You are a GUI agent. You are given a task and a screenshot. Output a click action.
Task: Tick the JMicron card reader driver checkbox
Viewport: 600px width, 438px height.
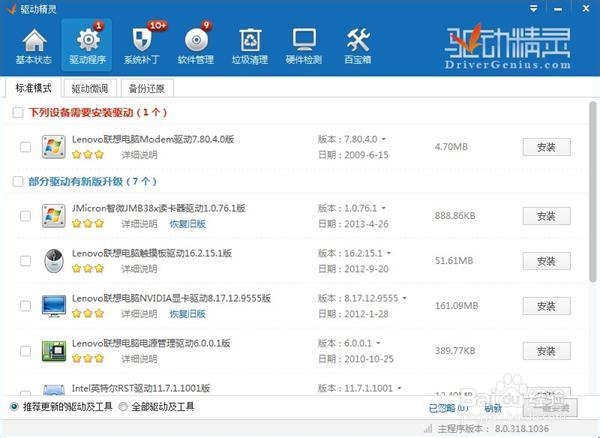pos(26,216)
